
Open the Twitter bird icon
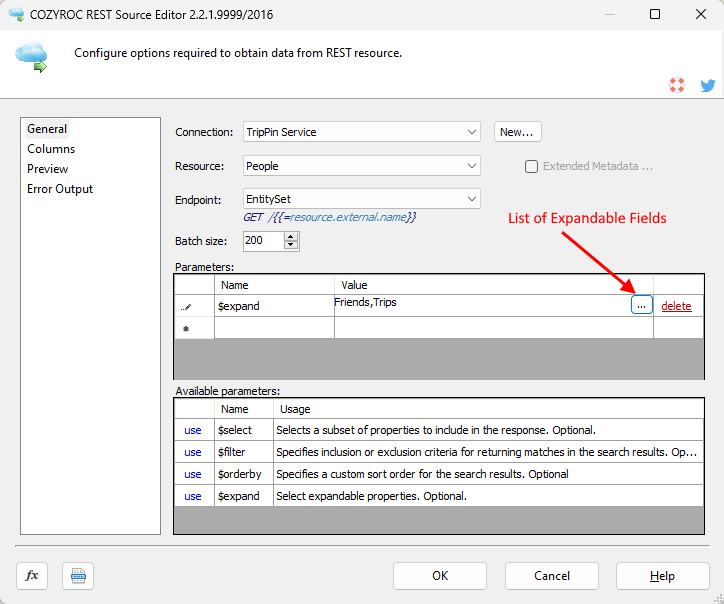707,85
